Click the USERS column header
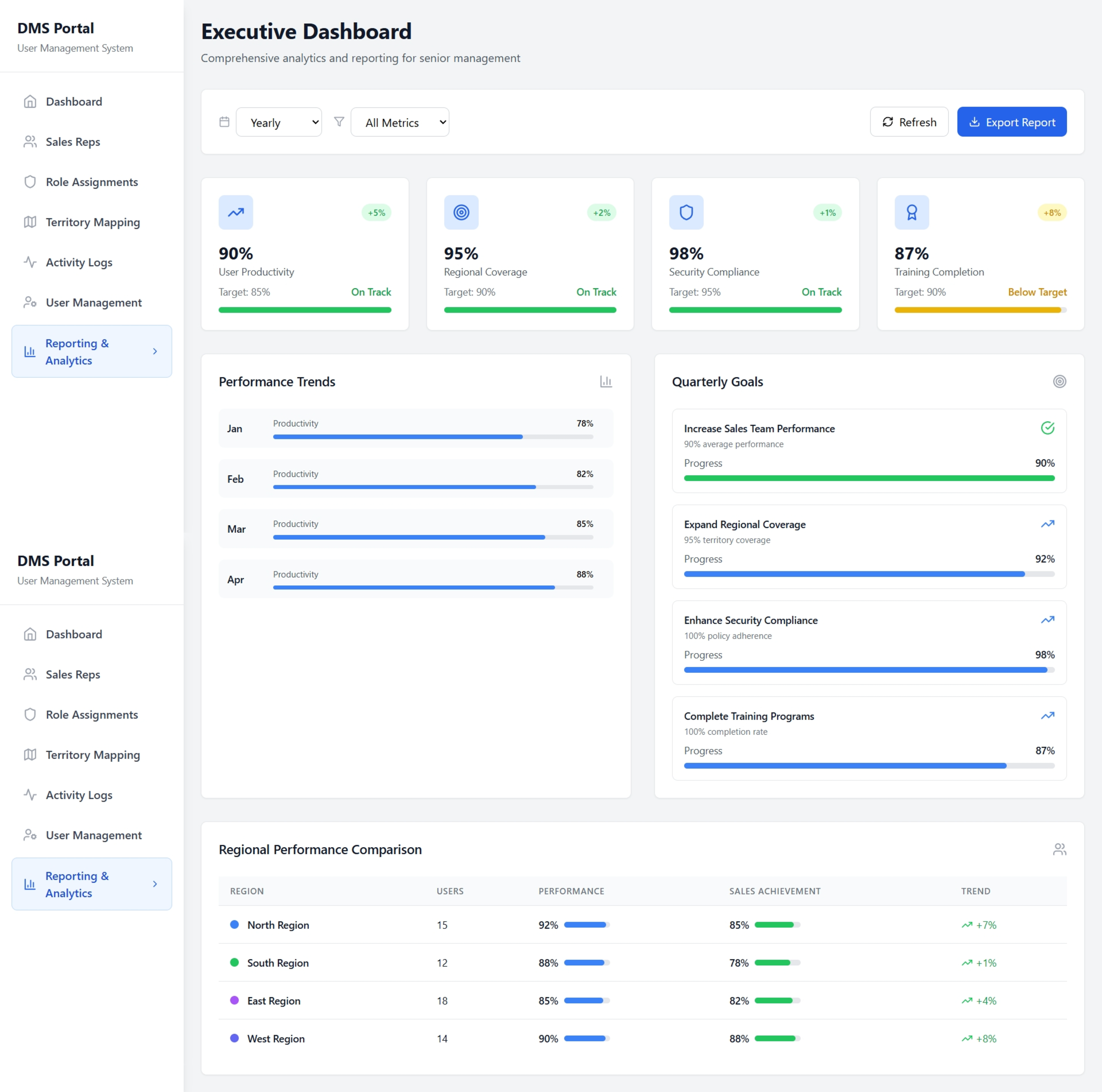This screenshot has width=1102, height=1092. pos(450,891)
